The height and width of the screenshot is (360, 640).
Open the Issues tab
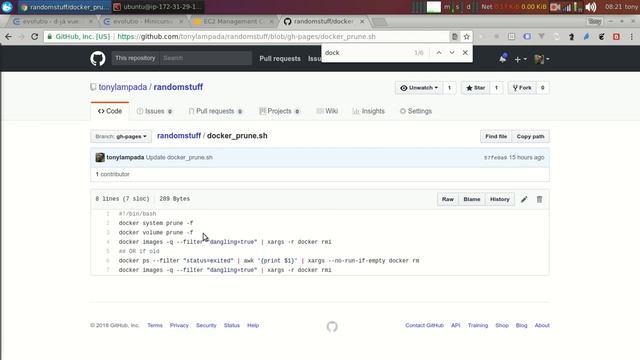[x=154, y=111]
